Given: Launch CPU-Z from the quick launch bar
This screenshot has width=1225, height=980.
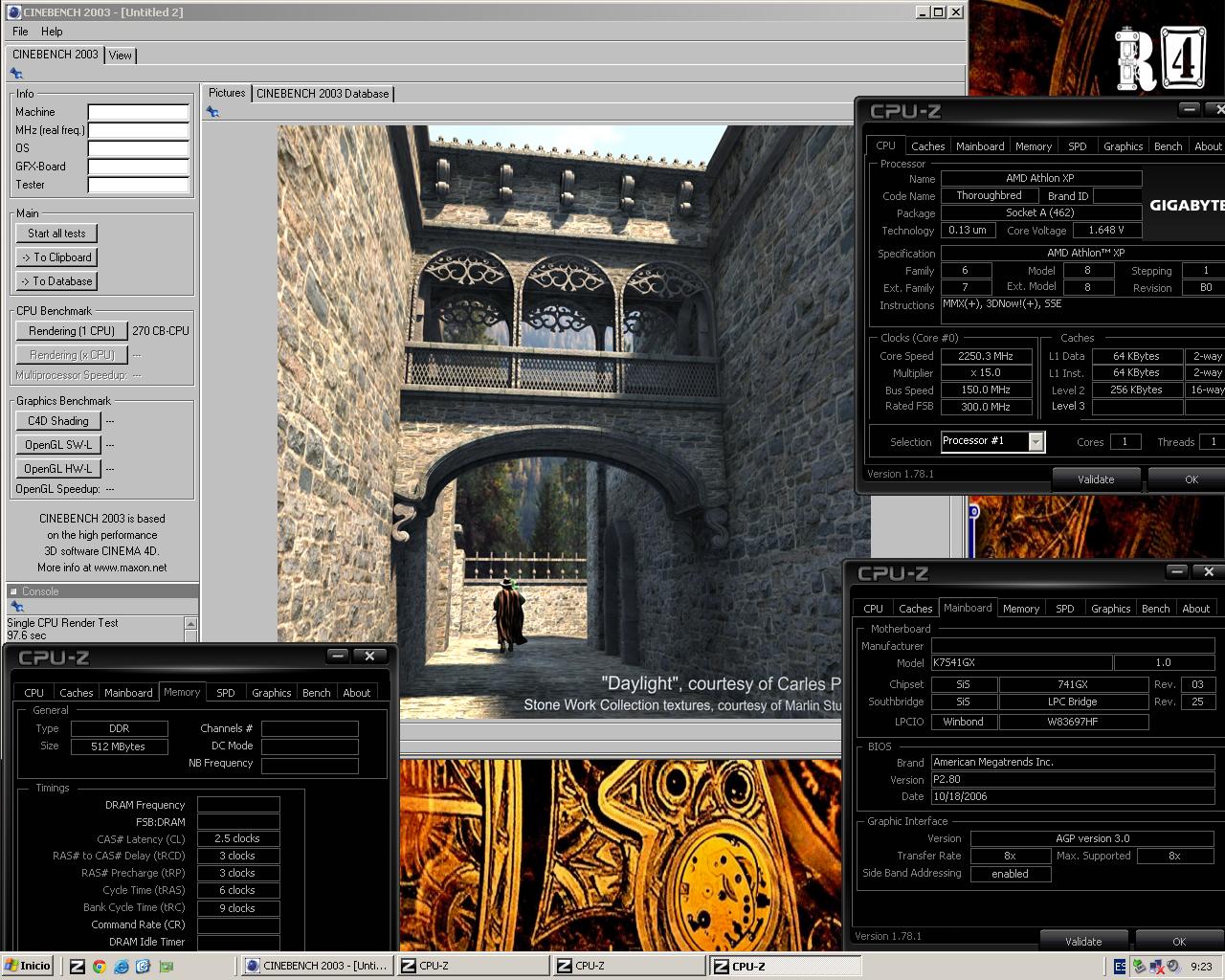Looking at the screenshot, I should point(78,966).
